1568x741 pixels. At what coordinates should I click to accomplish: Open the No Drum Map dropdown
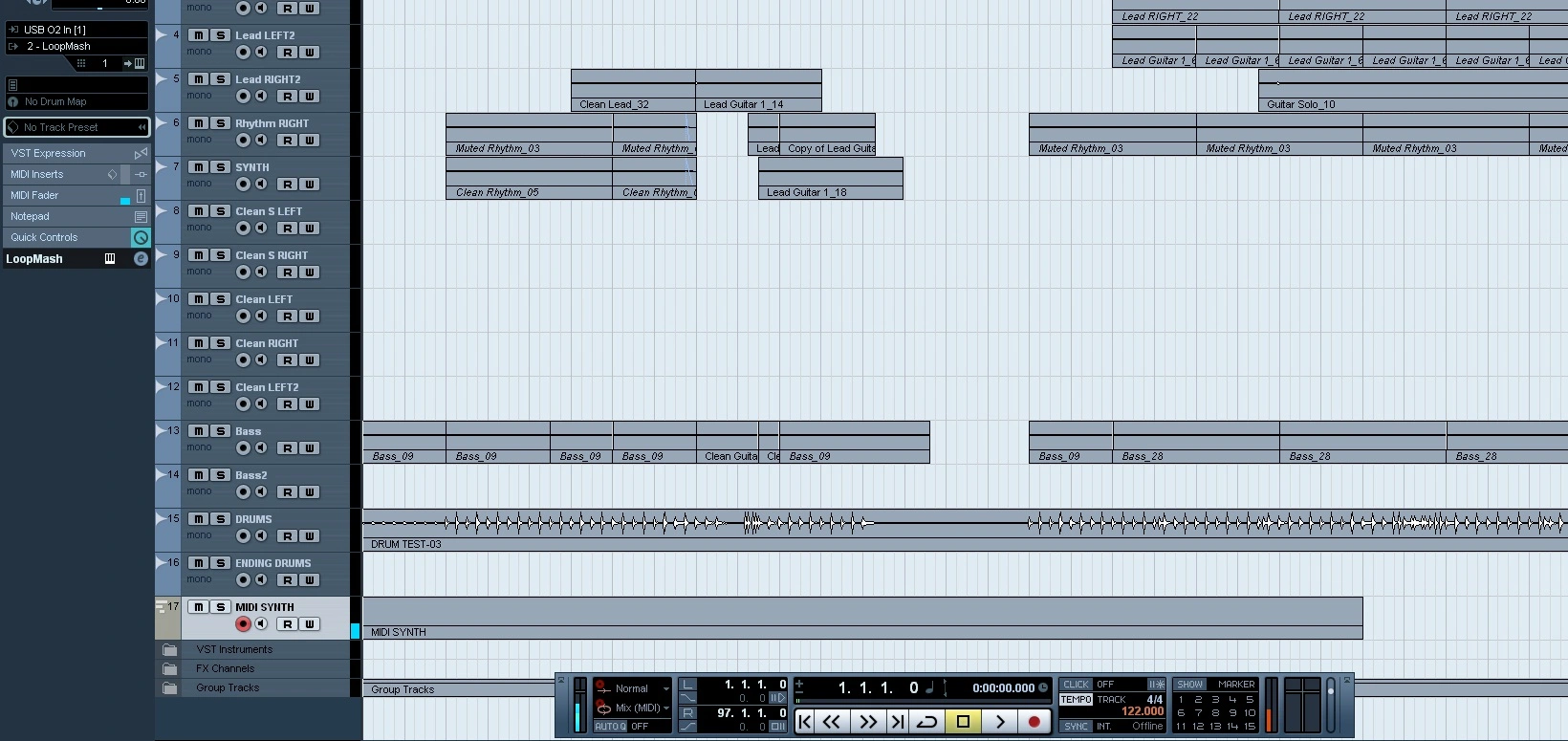[76, 101]
